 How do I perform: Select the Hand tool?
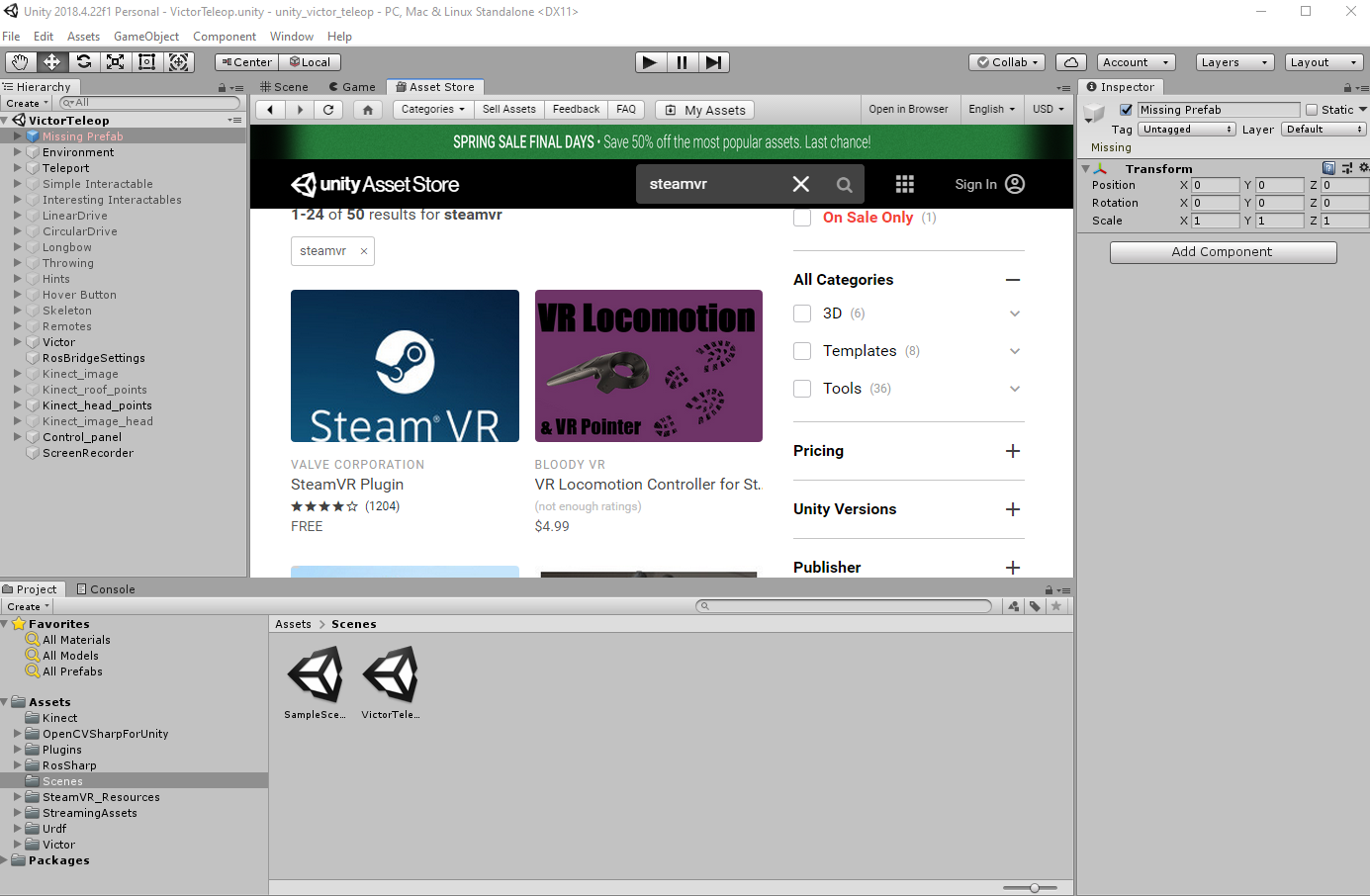coord(20,61)
